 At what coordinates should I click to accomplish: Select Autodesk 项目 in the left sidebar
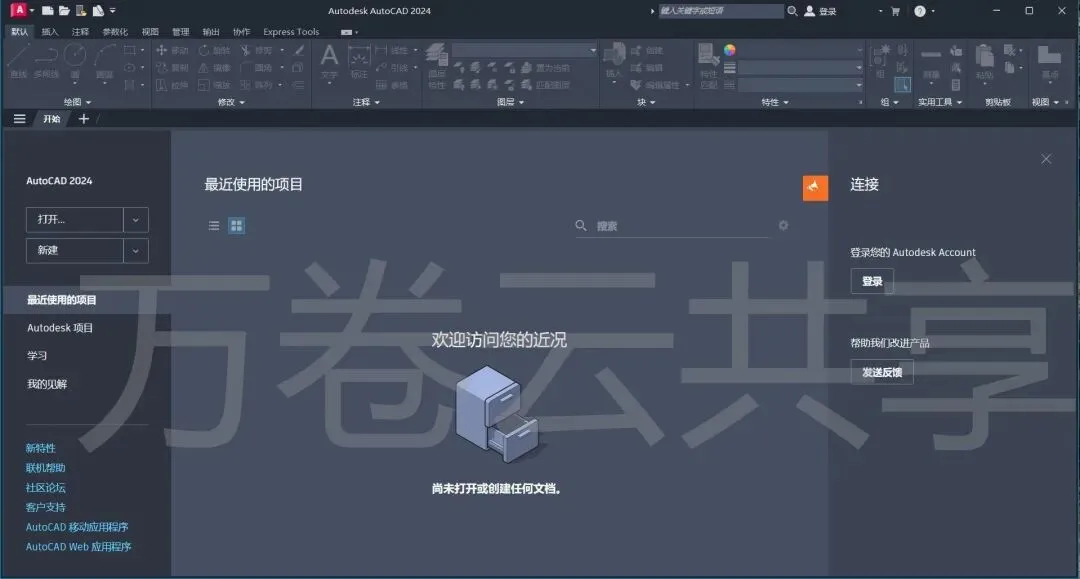click(60, 328)
